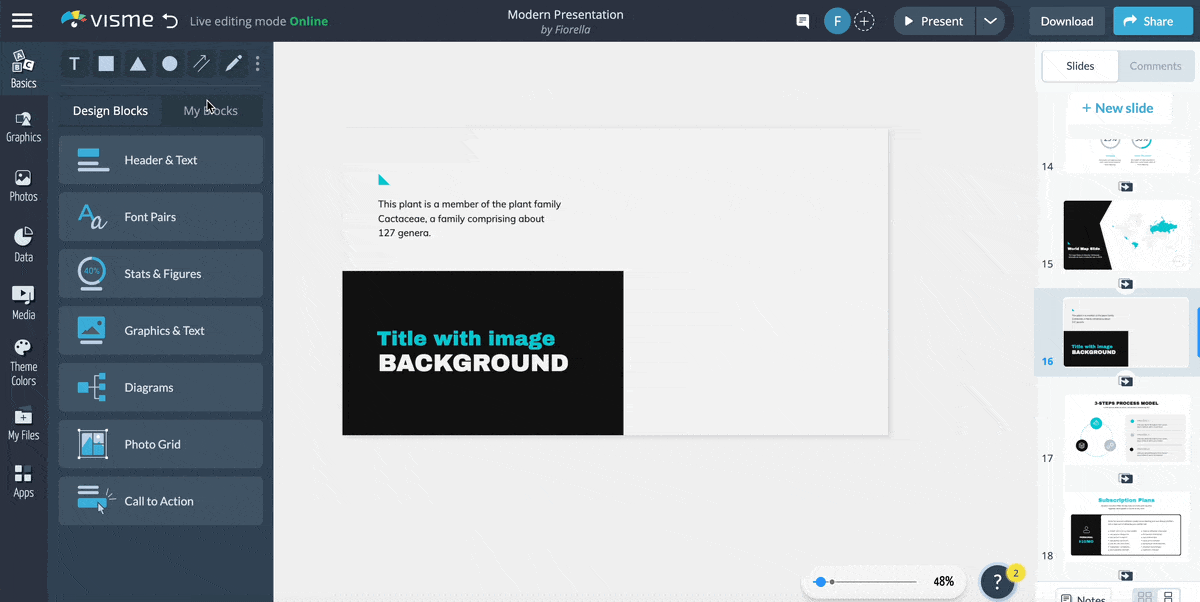Choose the pen drawing tool

tap(233, 64)
